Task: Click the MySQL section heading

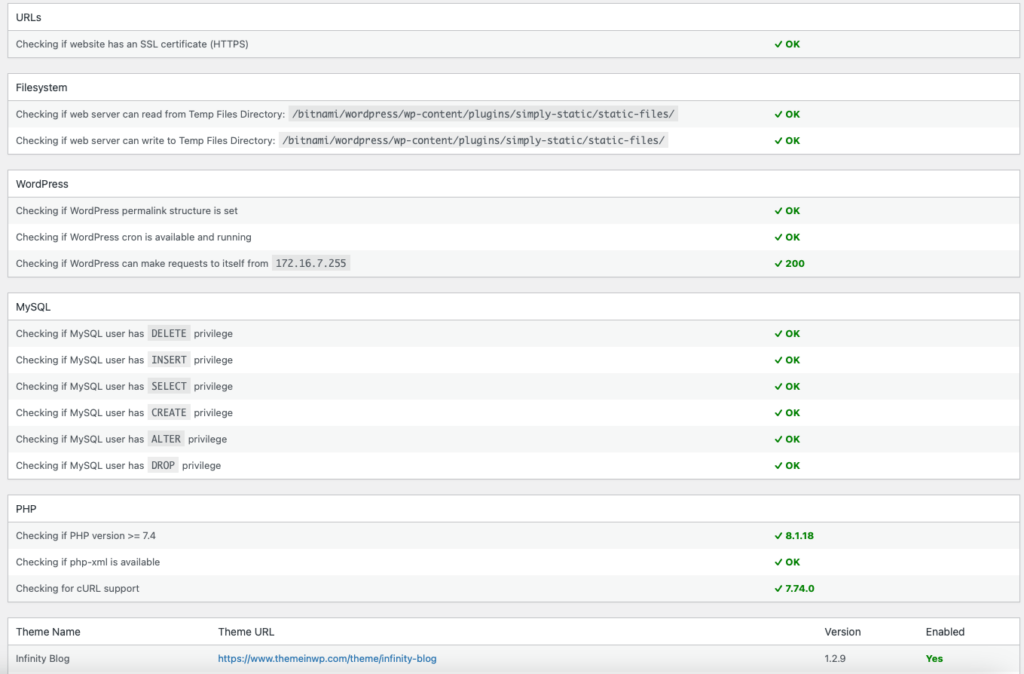Action: point(33,306)
